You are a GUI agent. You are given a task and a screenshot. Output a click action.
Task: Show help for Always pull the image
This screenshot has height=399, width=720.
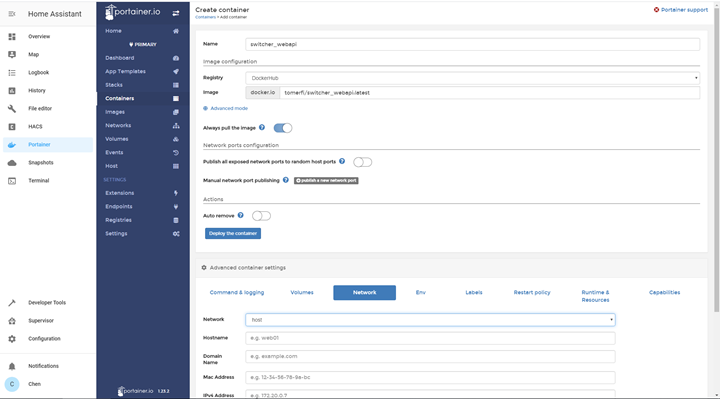click(262, 127)
